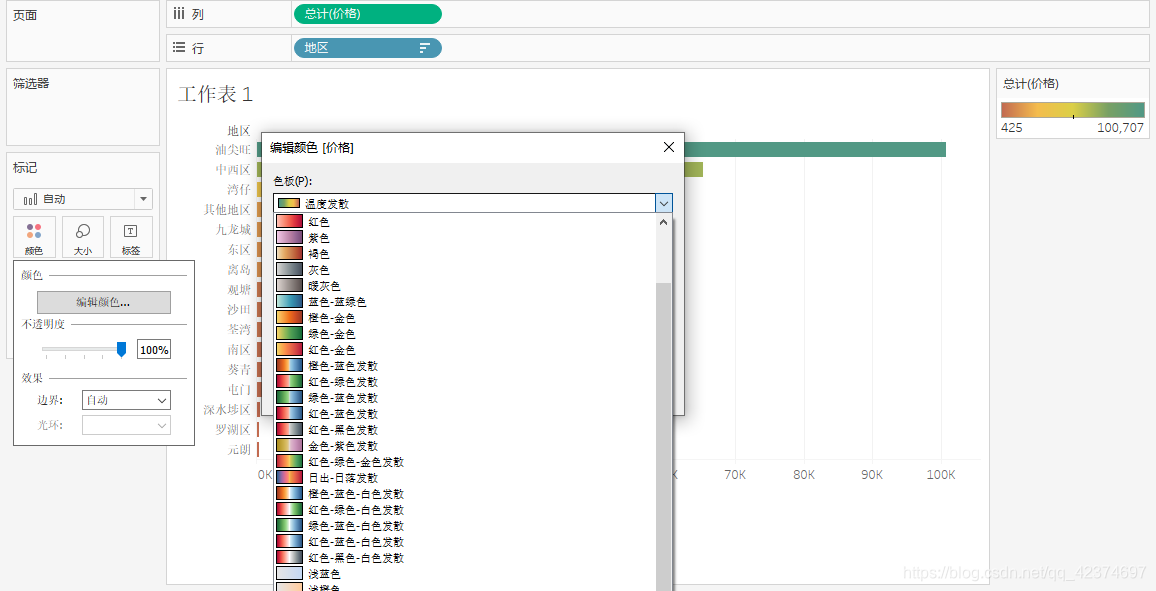Open the 颜色 marks card

point(34,238)
